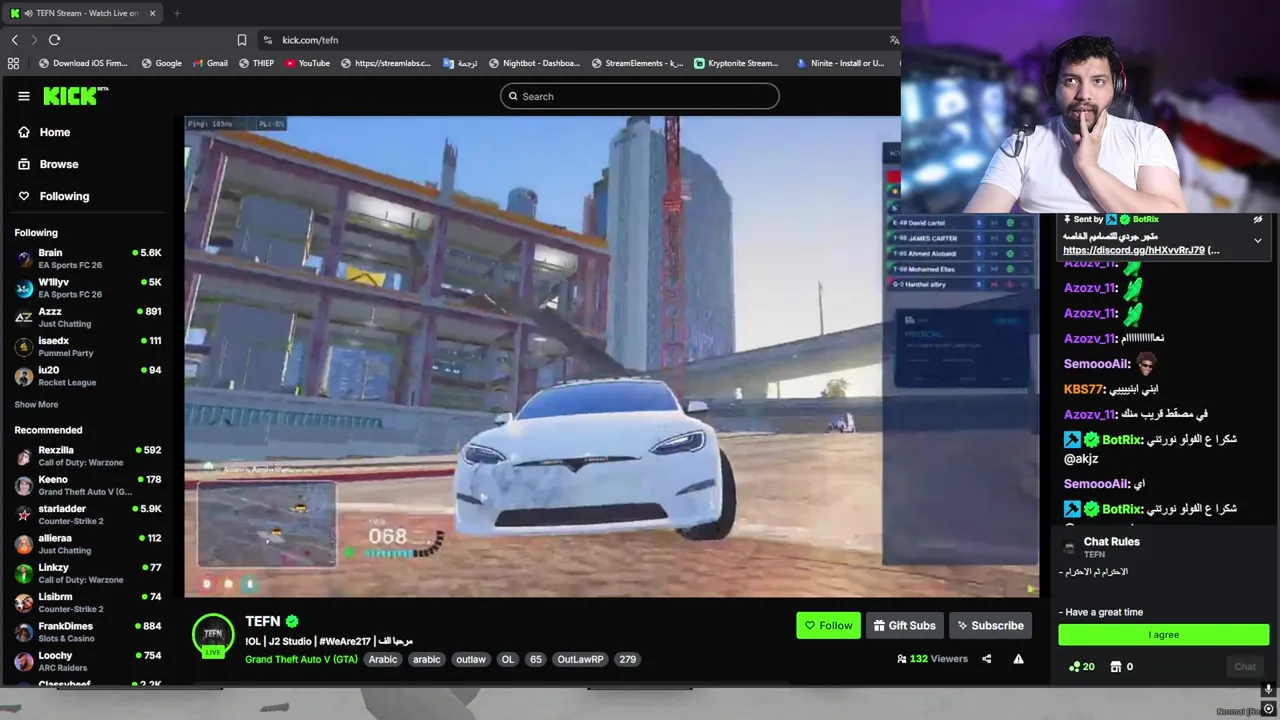
Task: Open the Kick hamburger sidebar menu
Action: coord(24,96)
